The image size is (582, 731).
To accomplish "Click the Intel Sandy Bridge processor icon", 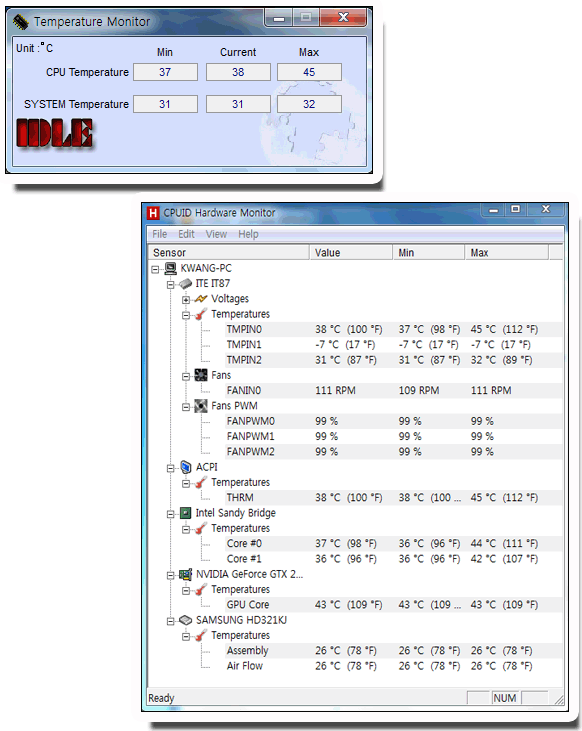I will [186, 513].
